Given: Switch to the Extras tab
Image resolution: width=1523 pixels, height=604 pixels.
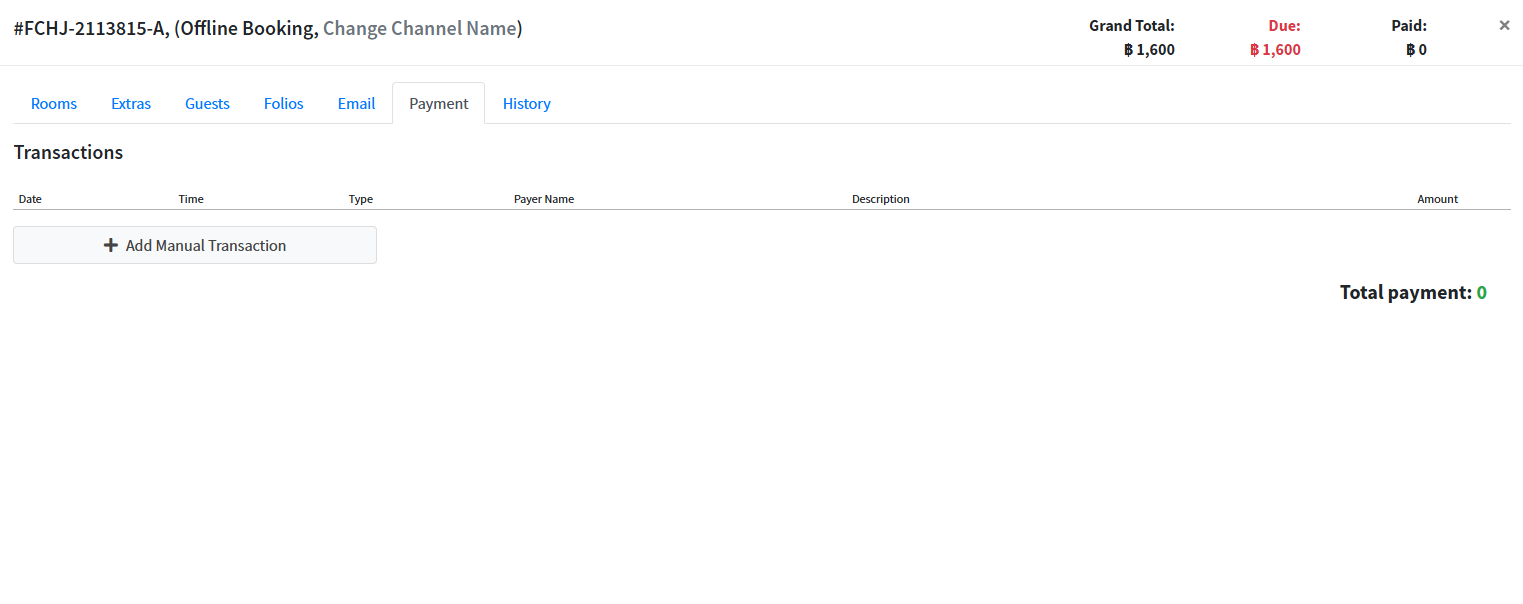Looking at the screenshot, I should 131,103.
